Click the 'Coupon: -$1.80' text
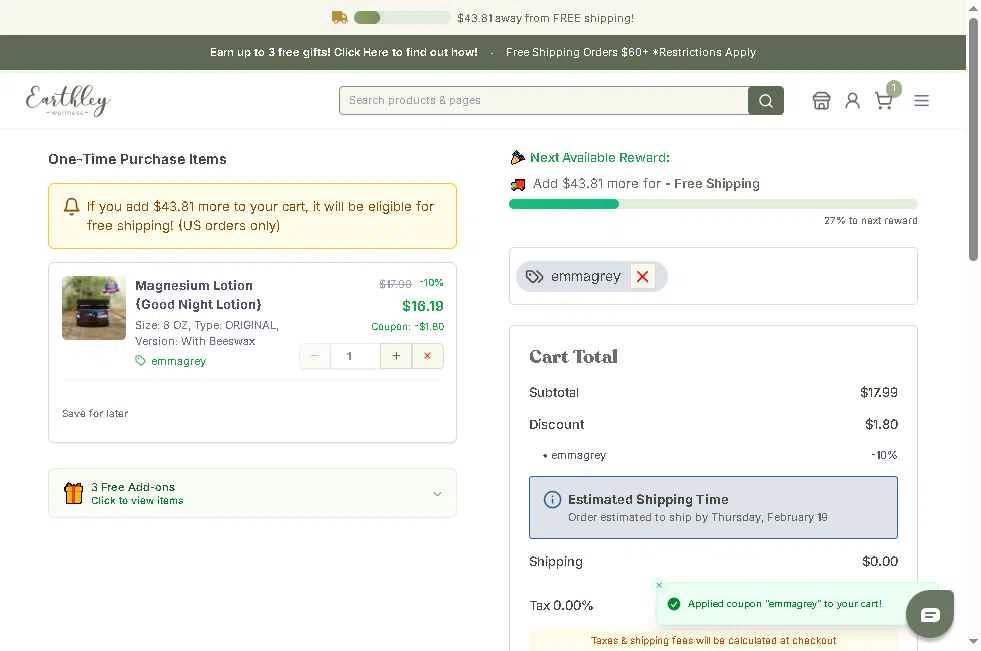This screenshot has width=981, height=651. tap(407, 326)
